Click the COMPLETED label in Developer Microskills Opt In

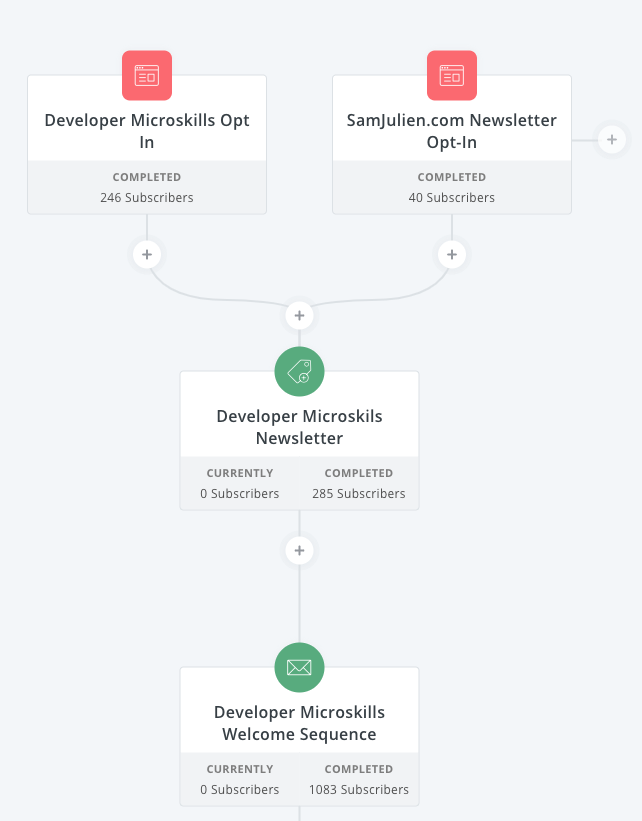(147, 177)
